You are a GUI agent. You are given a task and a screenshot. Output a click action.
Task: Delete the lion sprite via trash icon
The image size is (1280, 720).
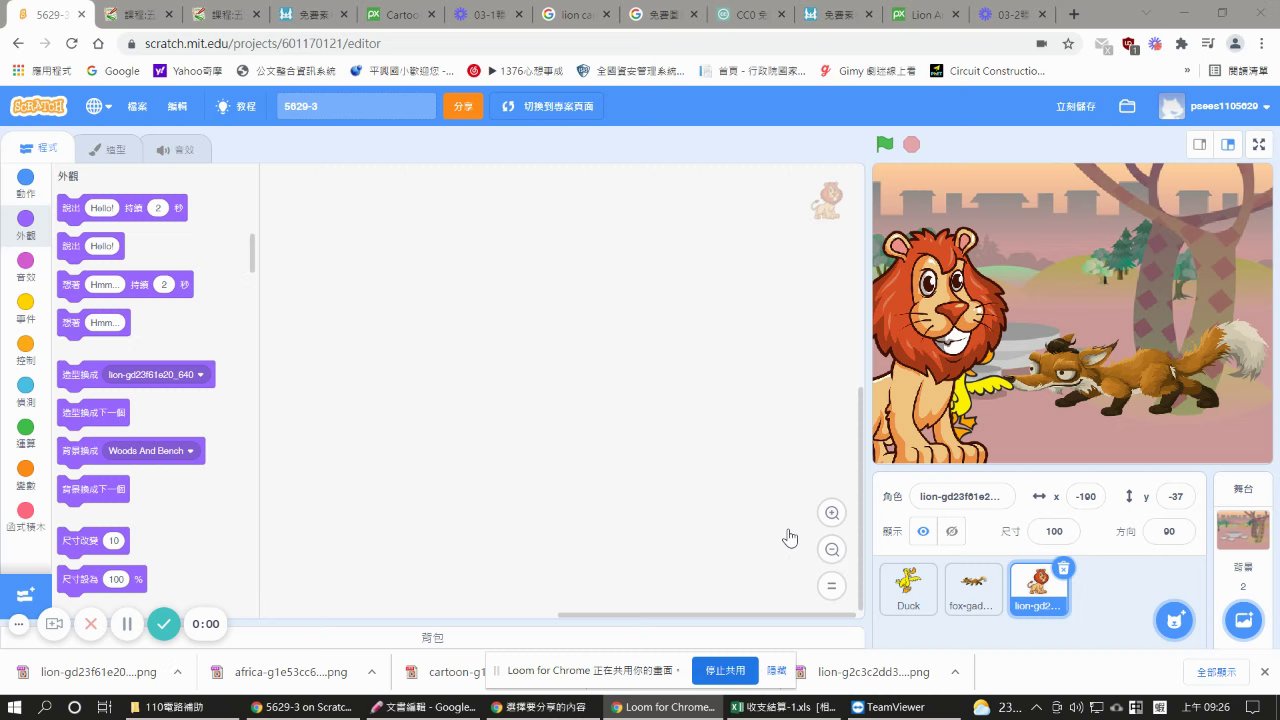[1063, 568]
